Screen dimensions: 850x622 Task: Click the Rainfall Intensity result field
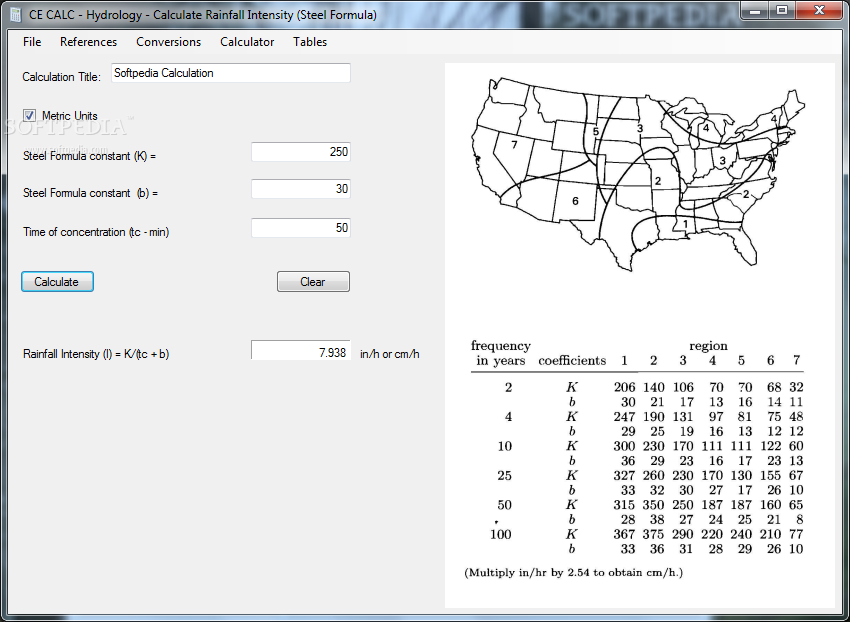(x=301, y=351)
